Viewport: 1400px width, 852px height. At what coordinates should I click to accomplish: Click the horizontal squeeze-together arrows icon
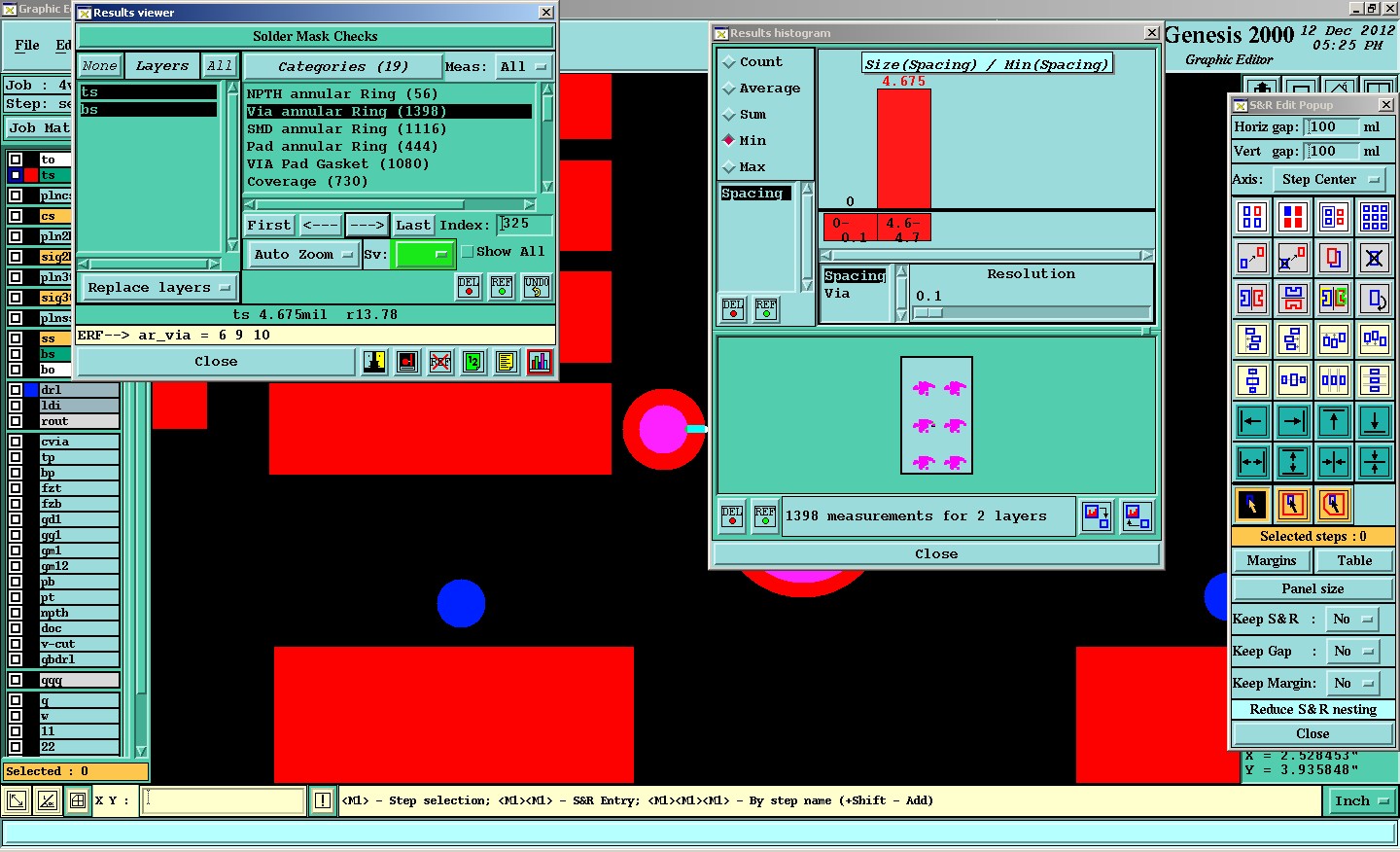tap(1334, 462)
